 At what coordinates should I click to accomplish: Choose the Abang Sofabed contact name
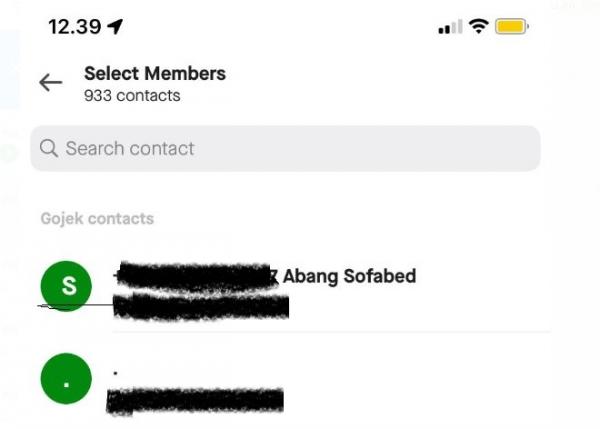pyautogui.click(x=350, y=276)
